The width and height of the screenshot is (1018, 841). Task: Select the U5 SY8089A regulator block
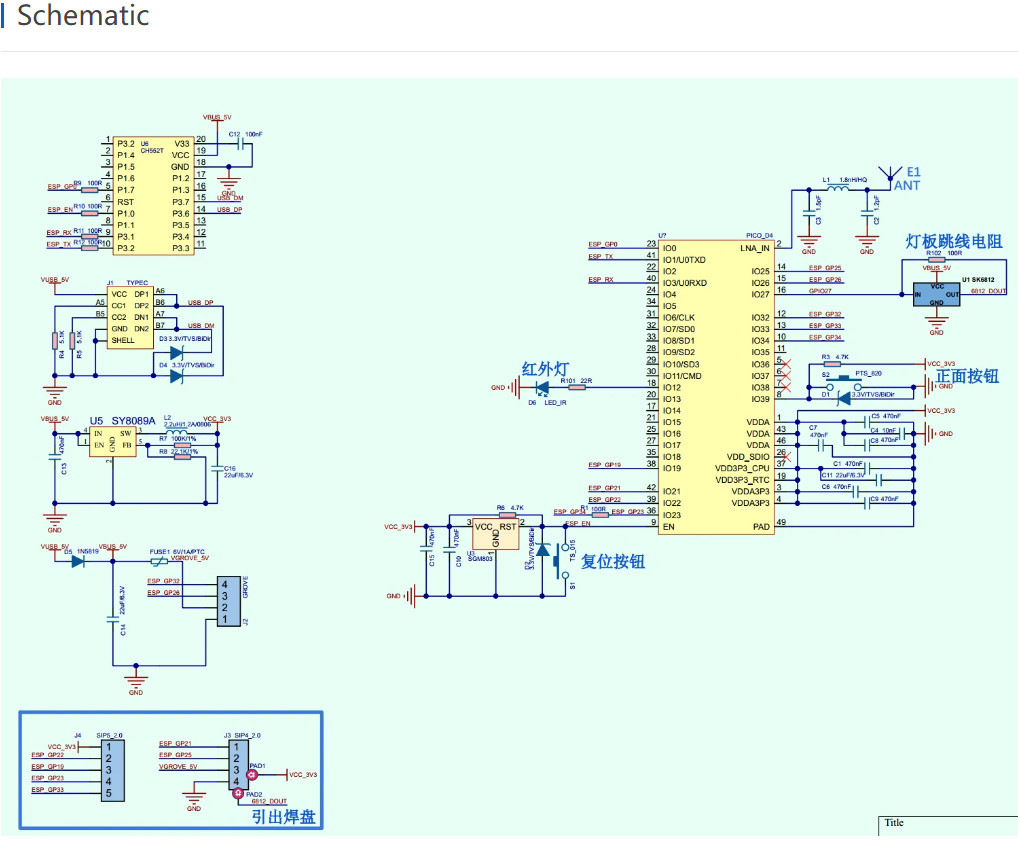point(112,440)
